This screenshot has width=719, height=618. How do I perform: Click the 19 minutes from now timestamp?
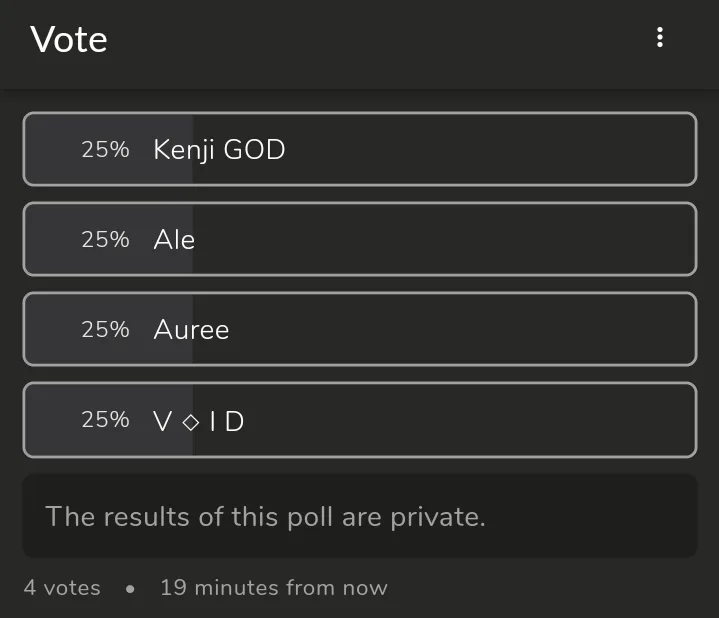click(x=273, y=588)
